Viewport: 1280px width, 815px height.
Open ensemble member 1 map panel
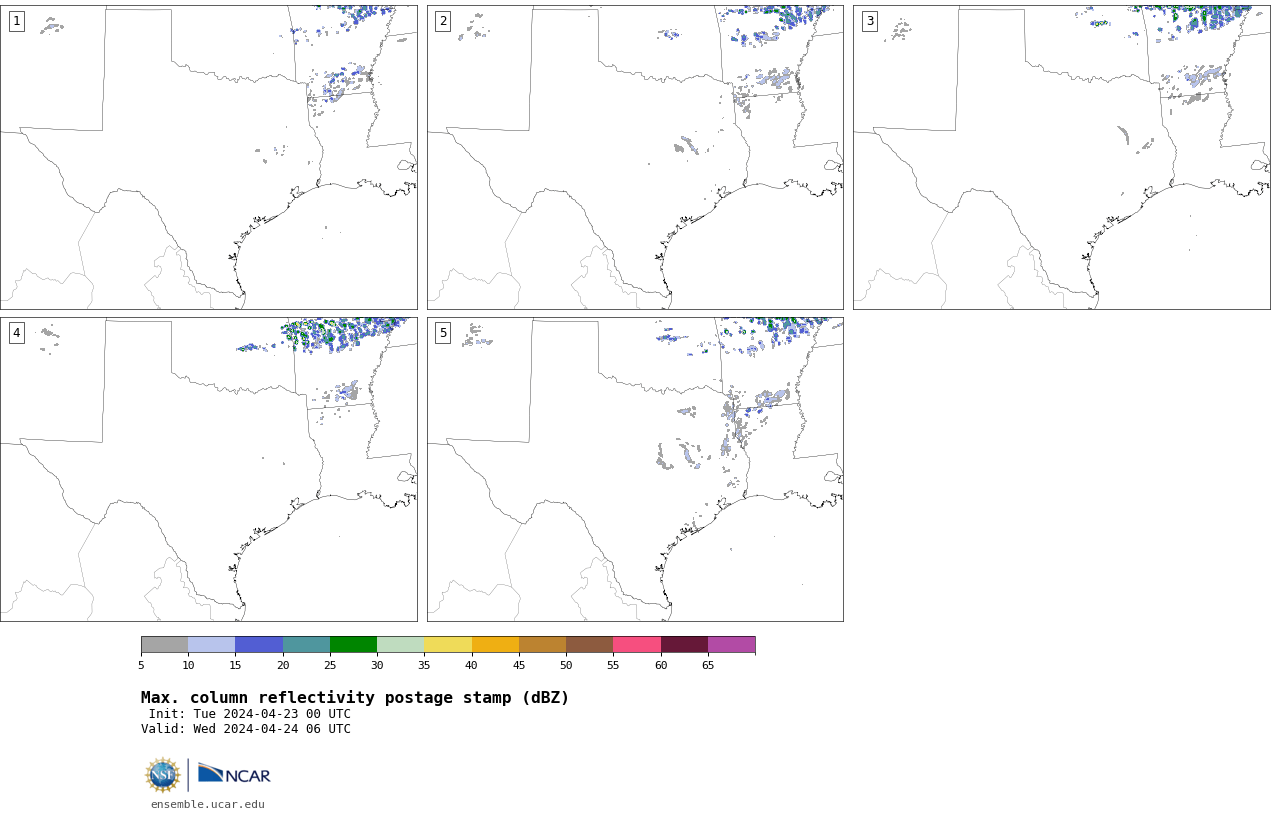click(208, 157)
